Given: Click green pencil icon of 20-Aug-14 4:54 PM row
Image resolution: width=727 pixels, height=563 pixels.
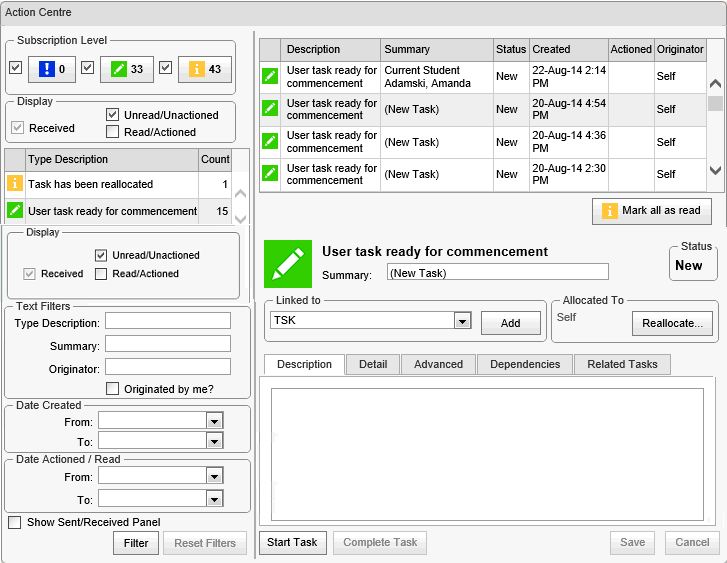Looking at the screenshot, I should (x=270, y=109).
